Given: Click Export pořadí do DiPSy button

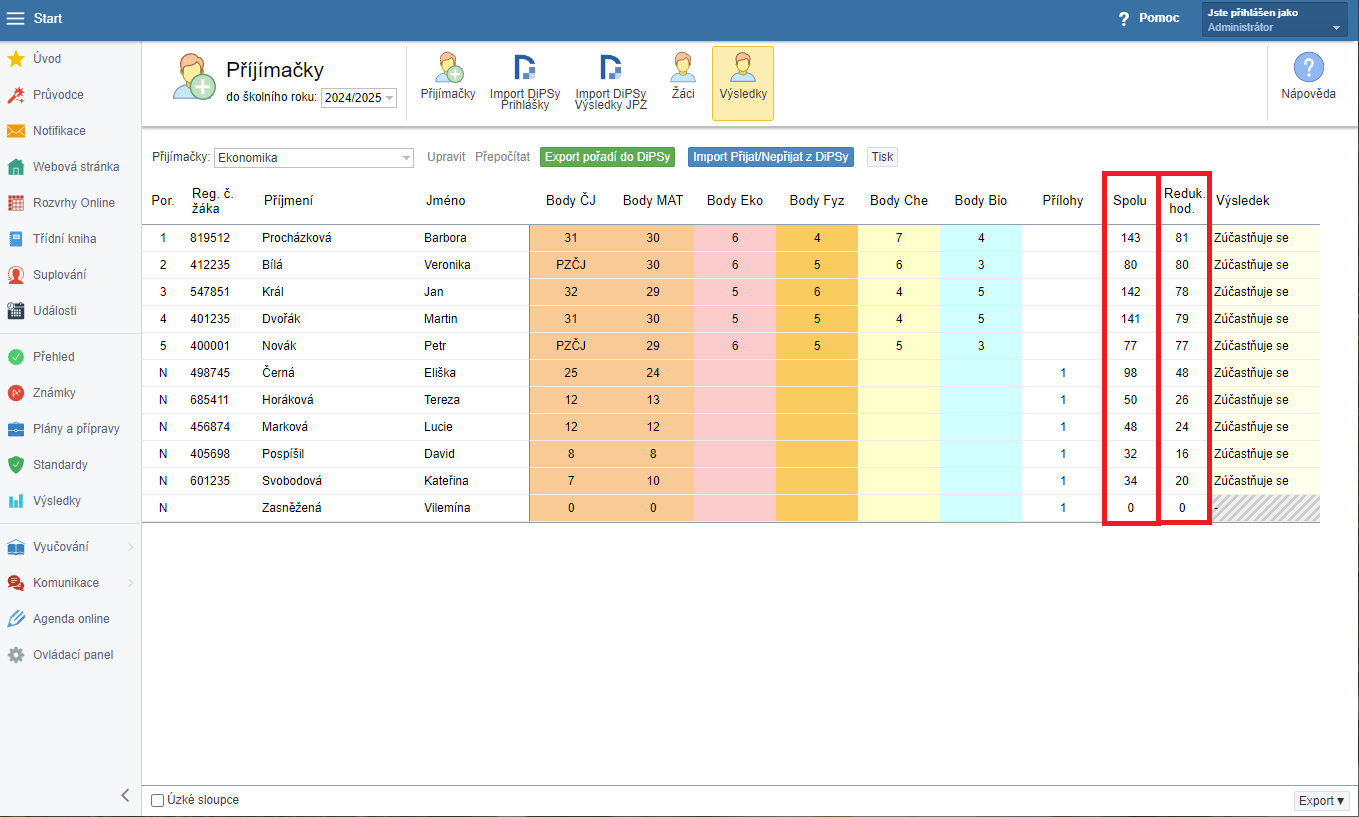Looking at the screenshot, I should tap(609, 157).
